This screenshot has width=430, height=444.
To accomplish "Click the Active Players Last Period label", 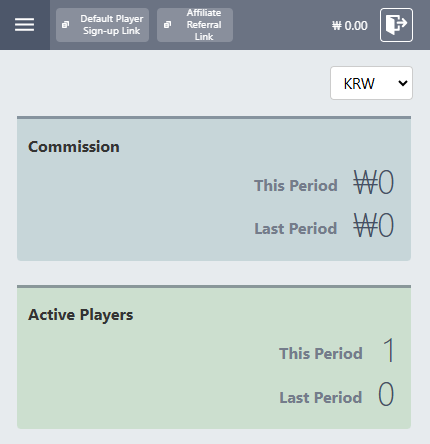I will coord(321,397).
